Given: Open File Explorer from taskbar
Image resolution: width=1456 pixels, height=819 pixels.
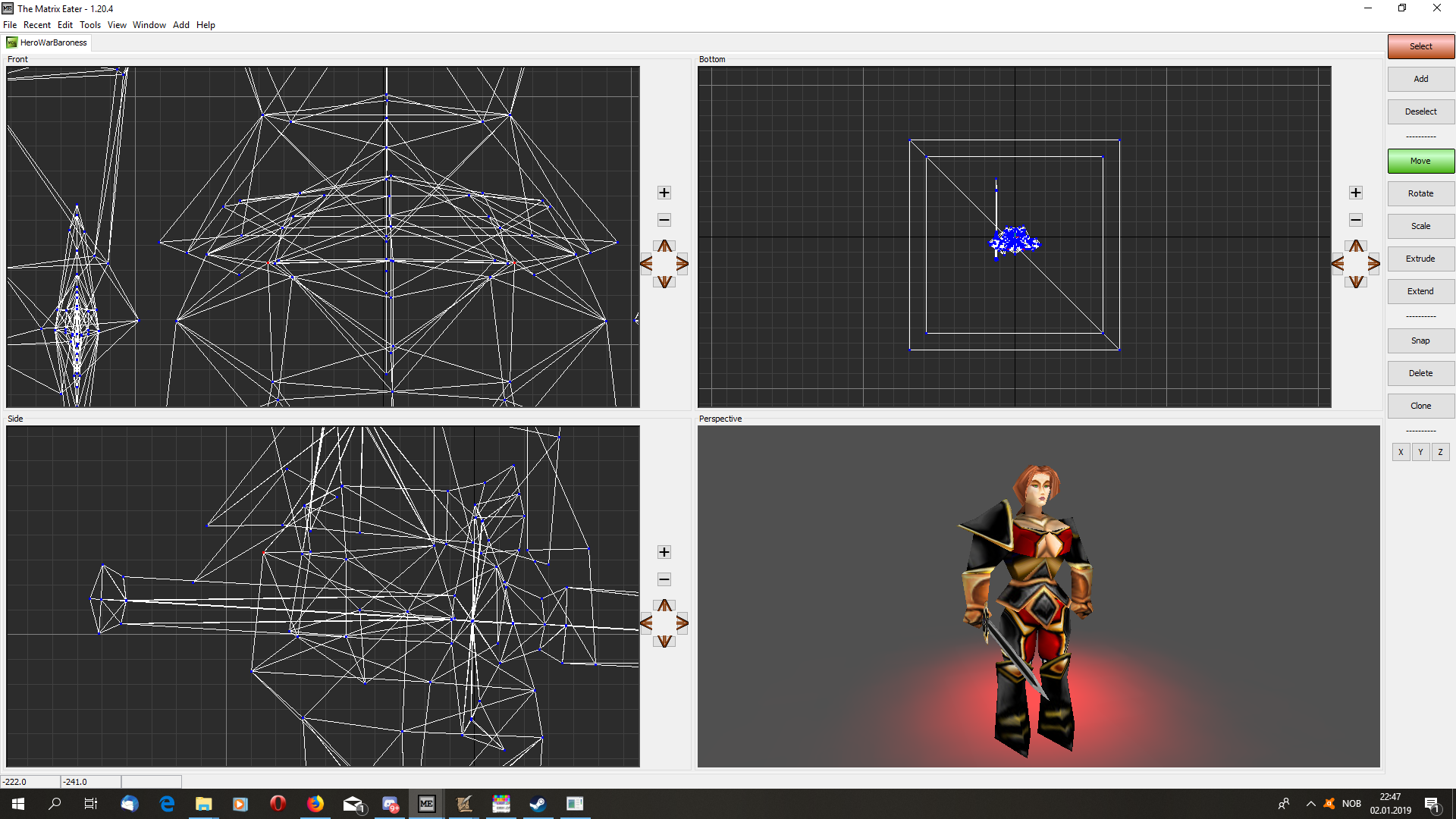Looking at the screenshot, I should click(x=203, y=804).
